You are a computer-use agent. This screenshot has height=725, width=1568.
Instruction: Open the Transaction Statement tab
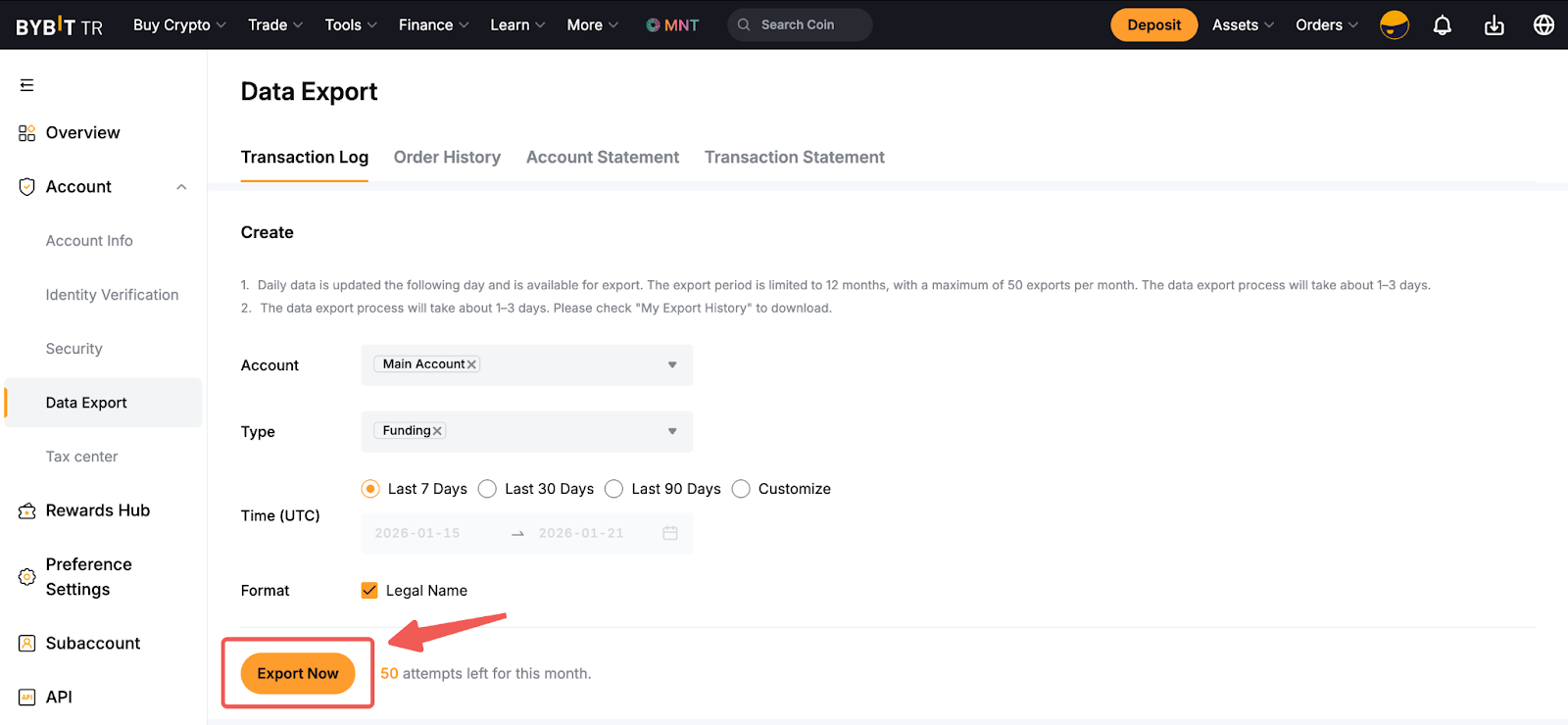point(794,157)
